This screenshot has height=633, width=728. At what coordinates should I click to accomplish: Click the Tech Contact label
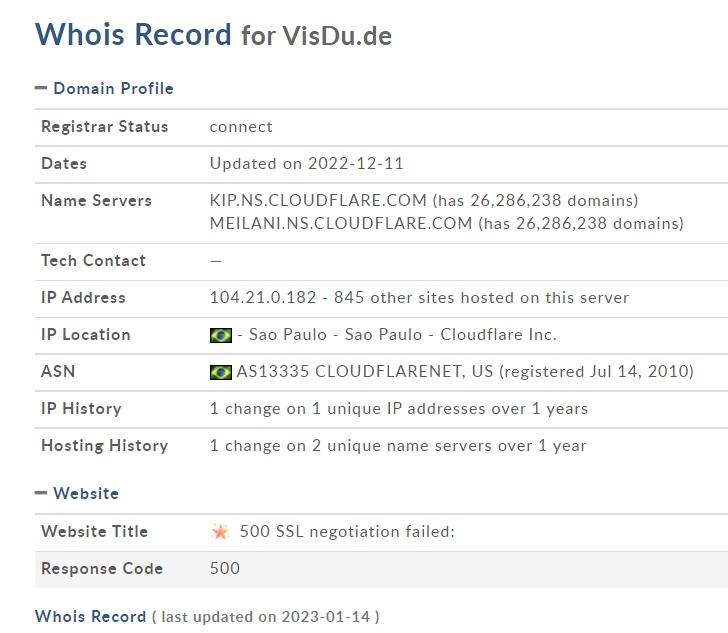click(x=93, y=260)
